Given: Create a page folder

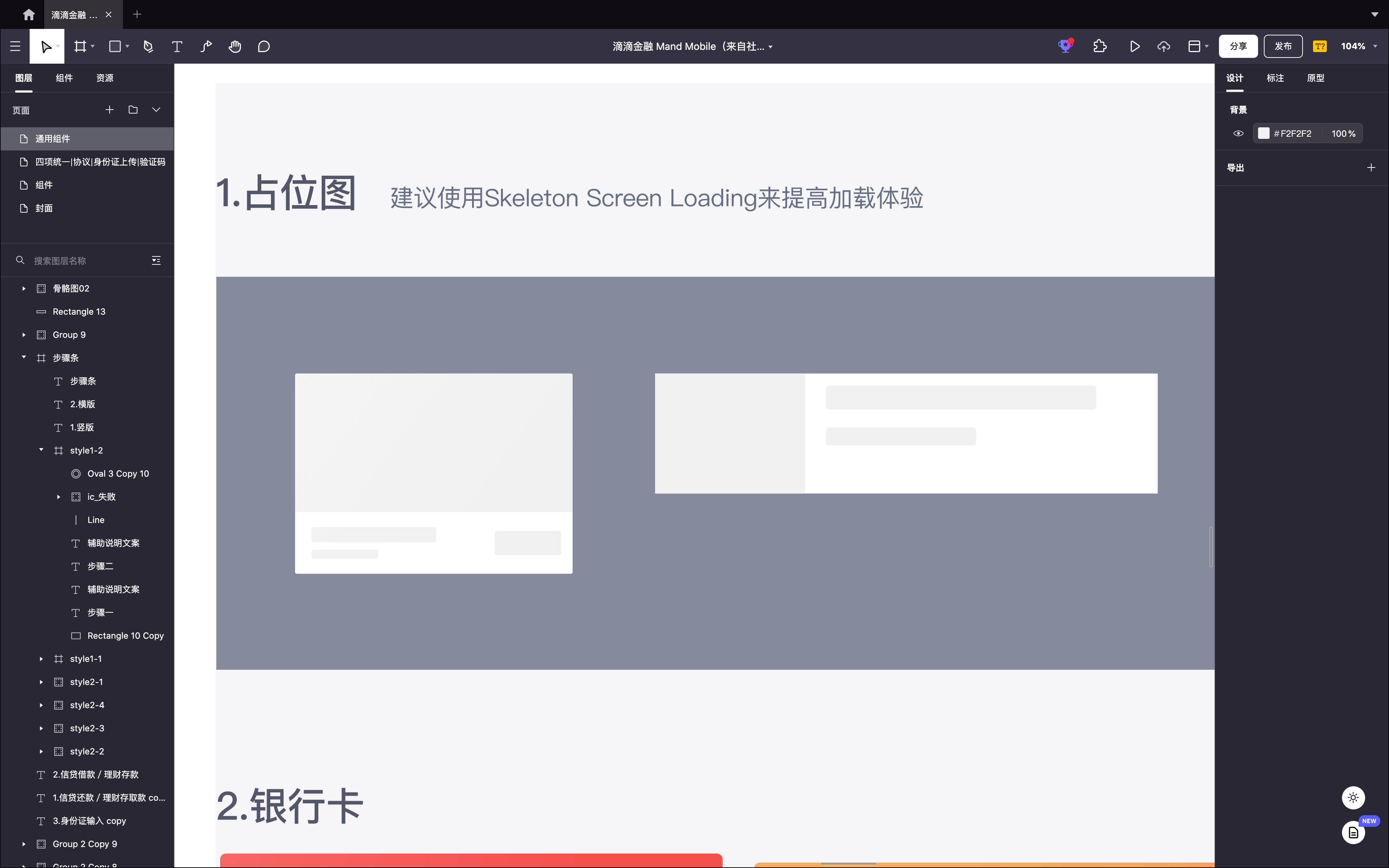Looking at the screenshot, I should [133, 110].
